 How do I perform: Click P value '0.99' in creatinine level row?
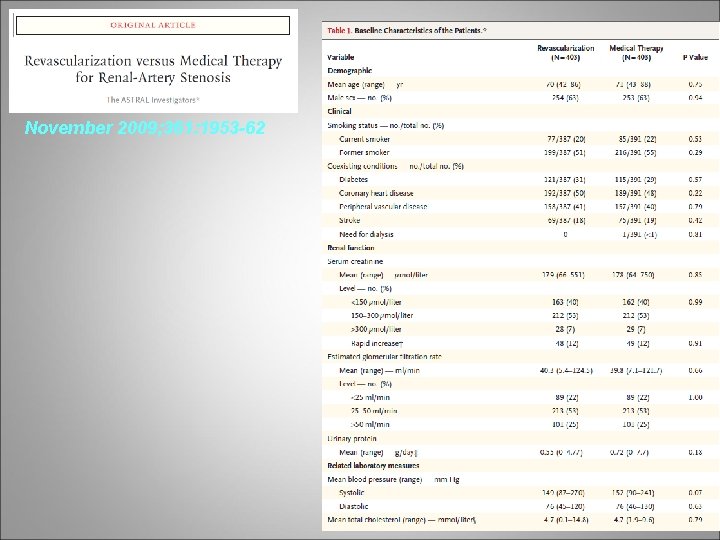[x=695, y=302]
